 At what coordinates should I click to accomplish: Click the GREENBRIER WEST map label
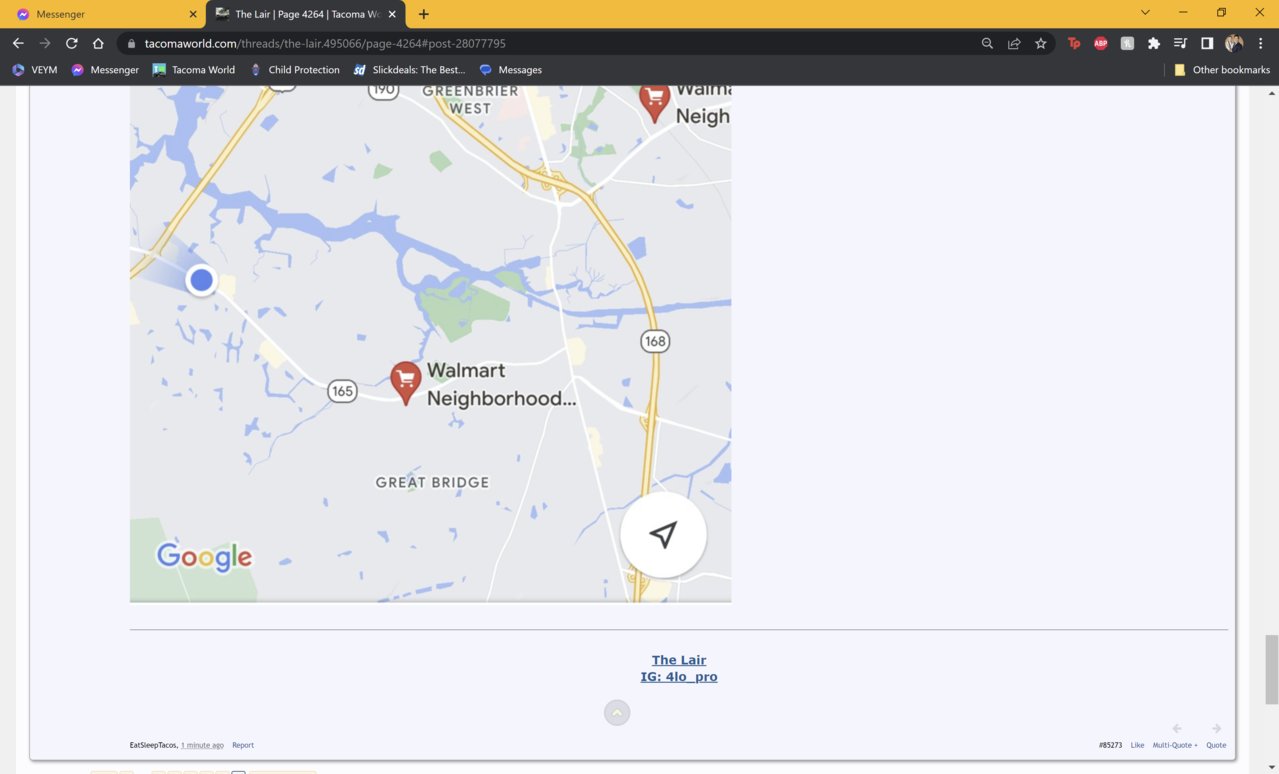pyautogui.click(x=470, y=99)
